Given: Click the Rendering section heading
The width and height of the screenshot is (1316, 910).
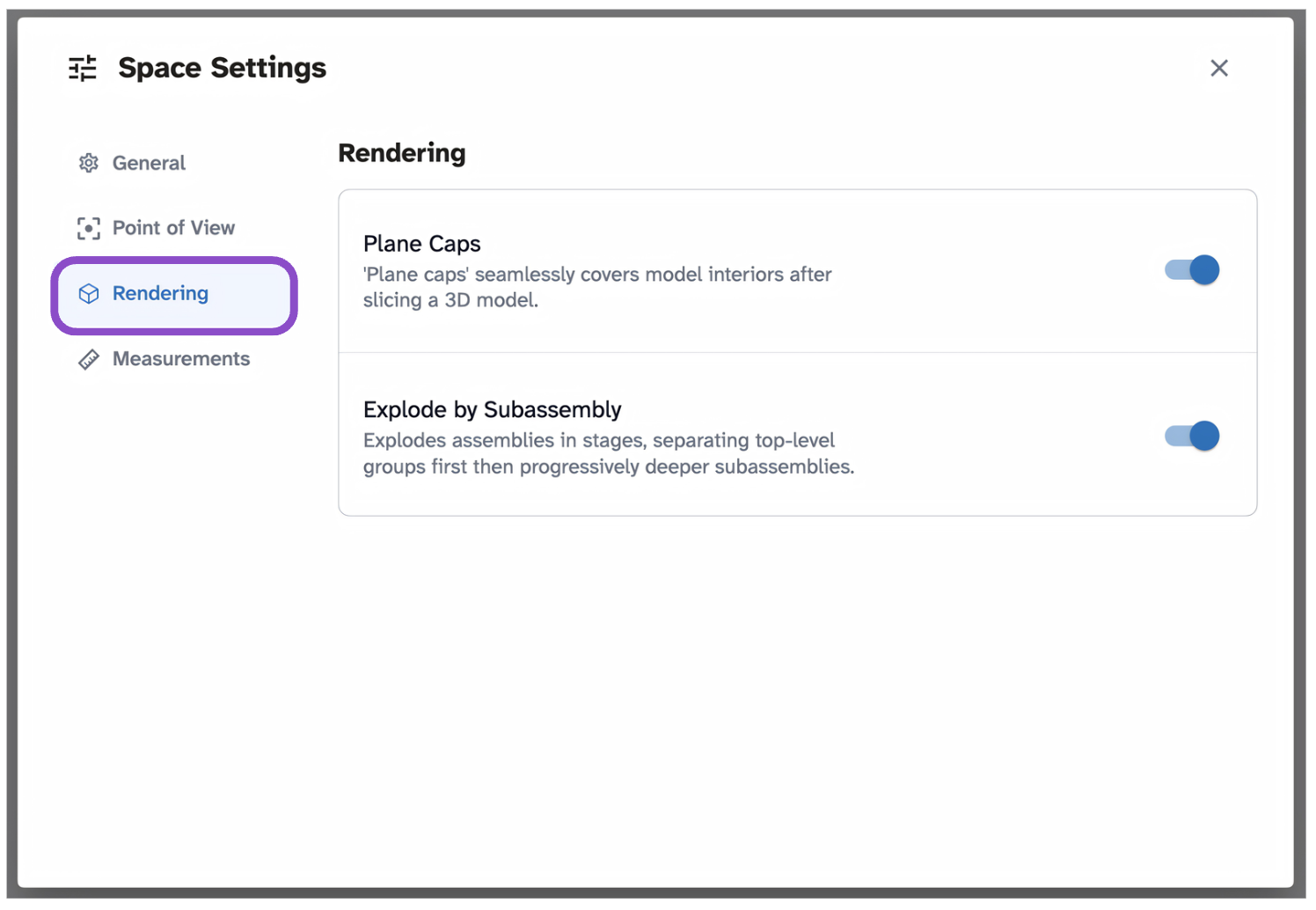Looking at the screenshot, I should click(x=402, y=153).
